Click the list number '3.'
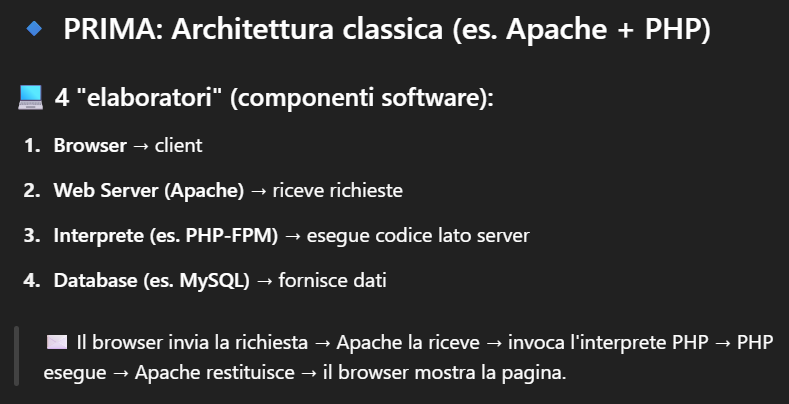The image size is (789, 404). click(32, 236)
